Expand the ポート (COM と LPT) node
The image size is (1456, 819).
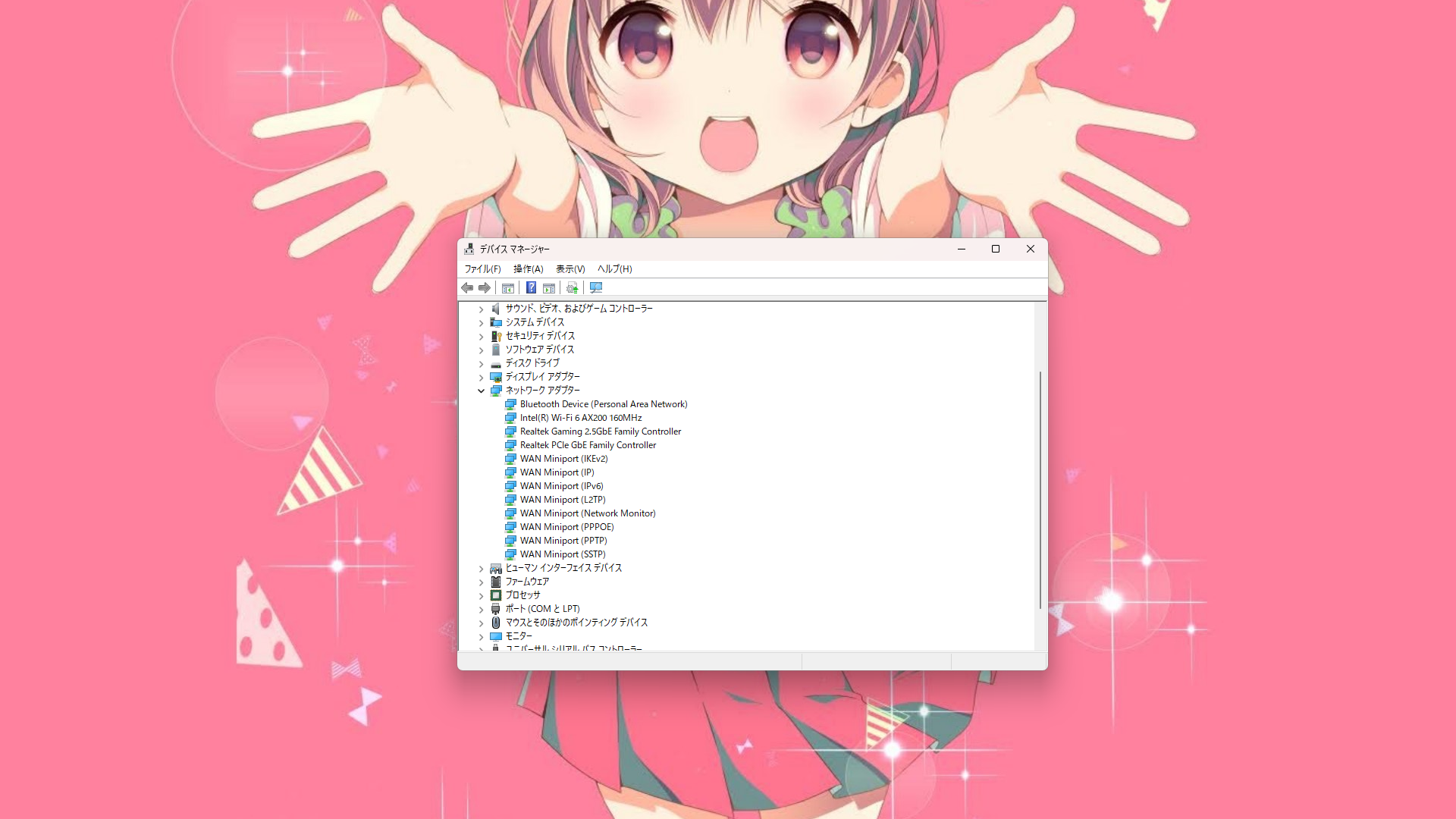coord(481,610)
